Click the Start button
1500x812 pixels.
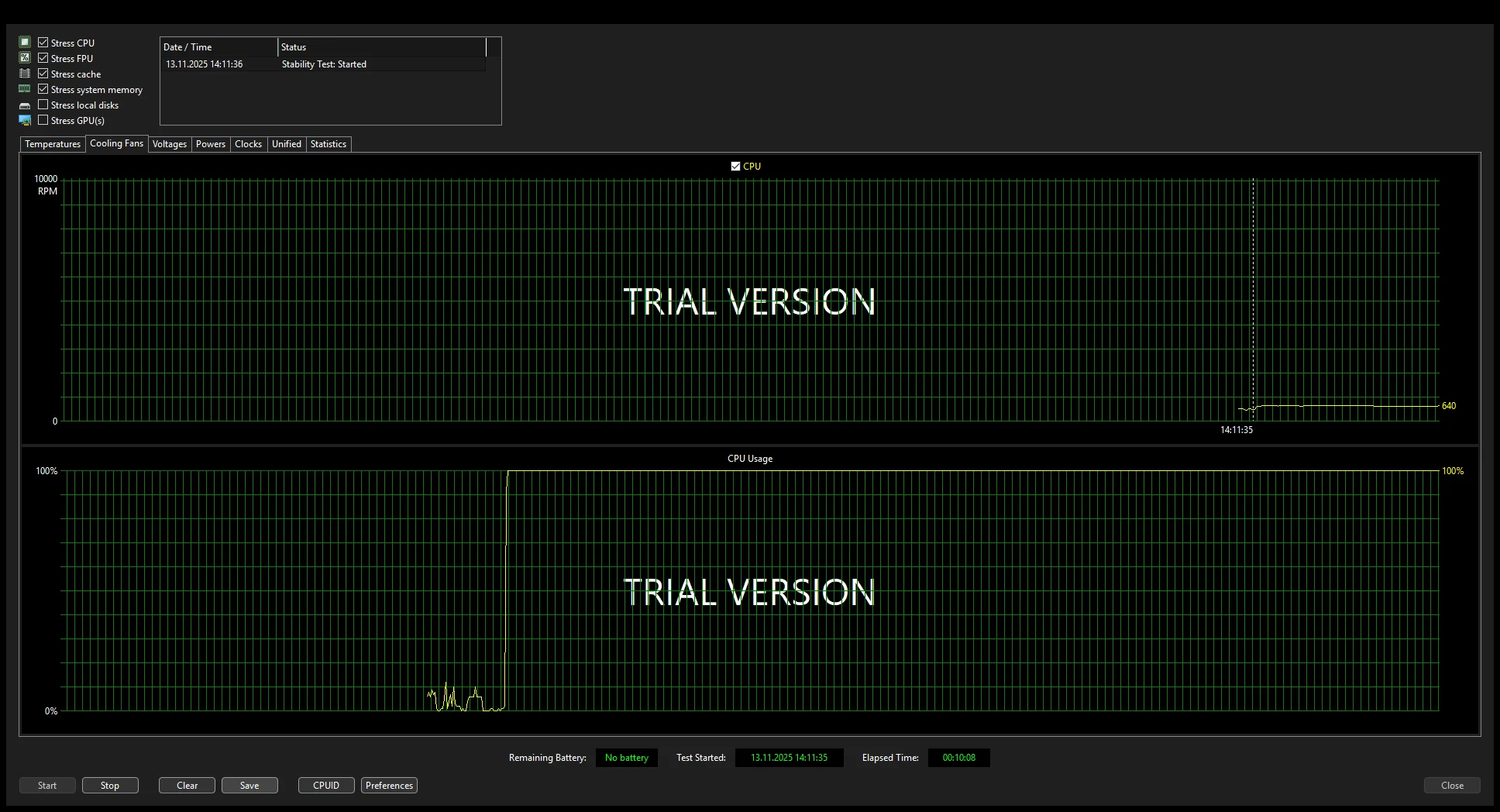coord(47,786)
